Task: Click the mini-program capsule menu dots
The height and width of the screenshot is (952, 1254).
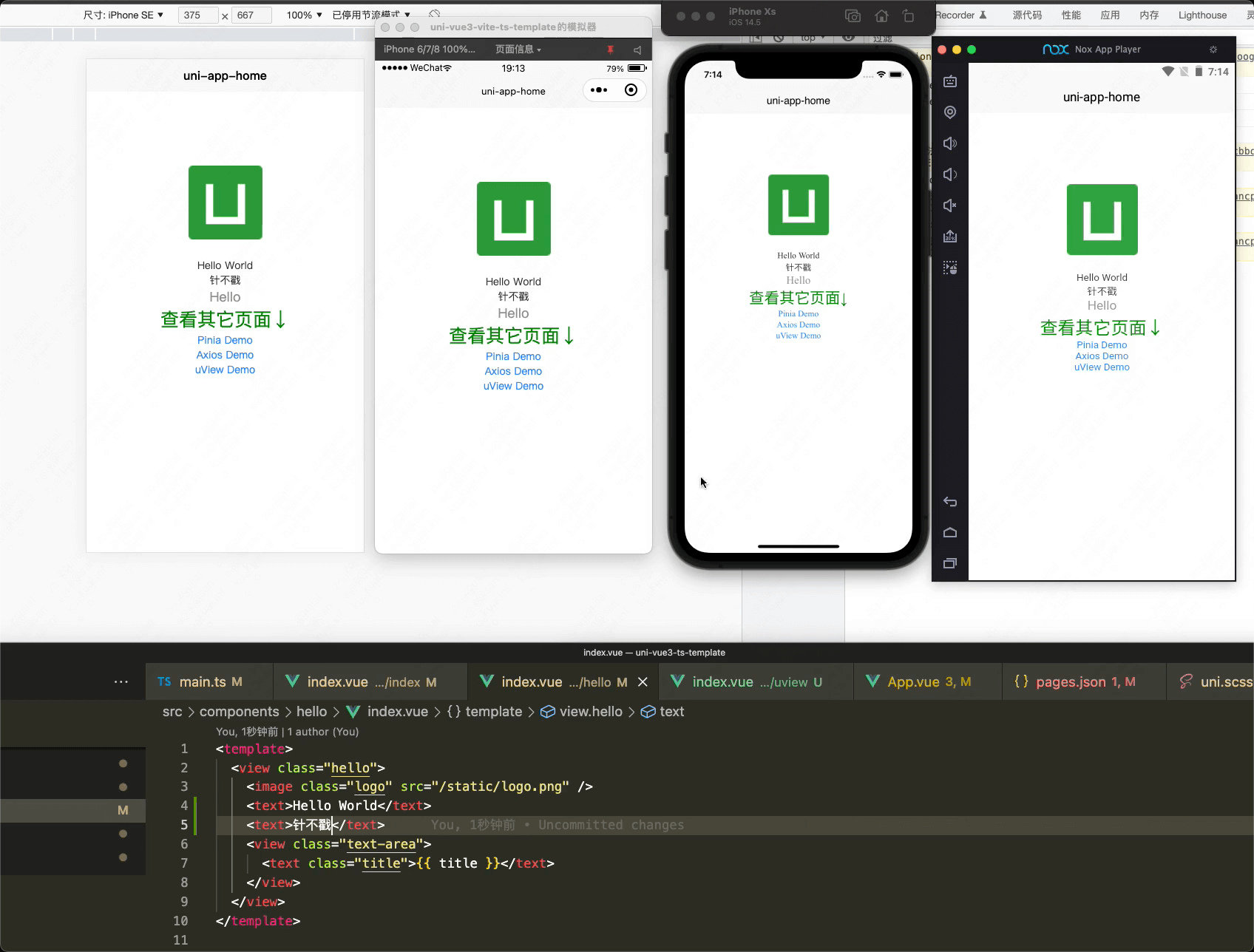Action: click(x=599, y=89)
